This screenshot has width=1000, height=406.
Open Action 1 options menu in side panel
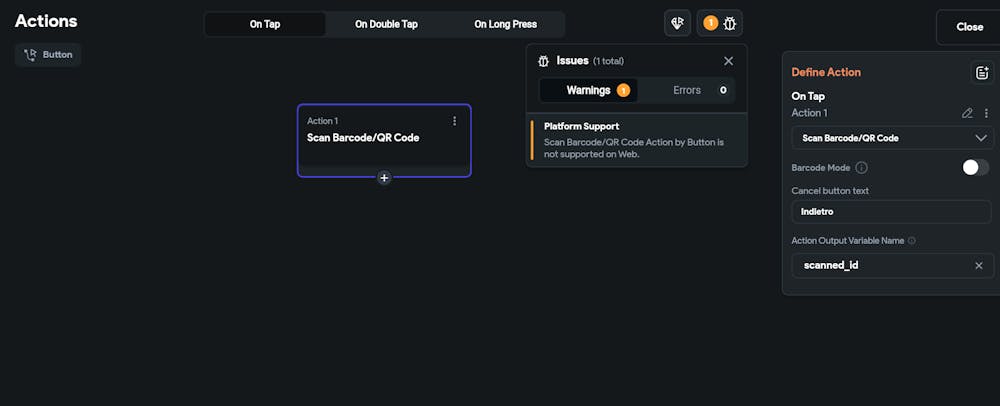pos(986,113)
